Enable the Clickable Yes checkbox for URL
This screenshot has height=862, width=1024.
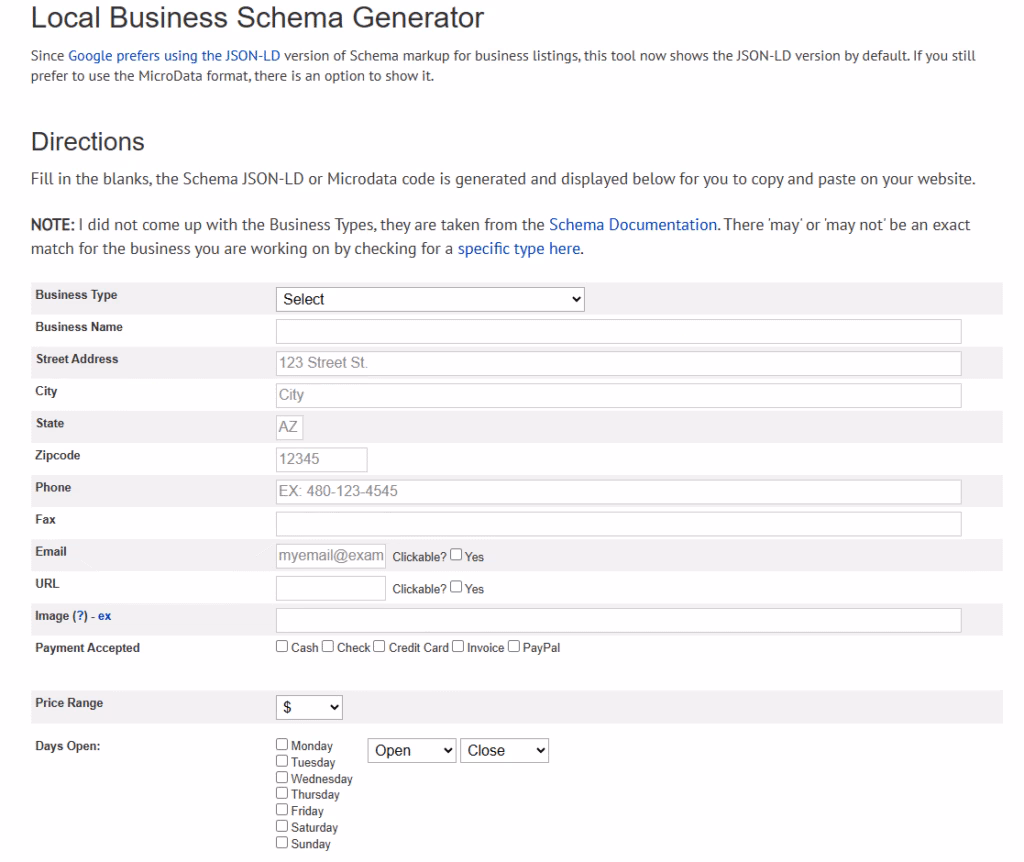[x=455, y=588]
